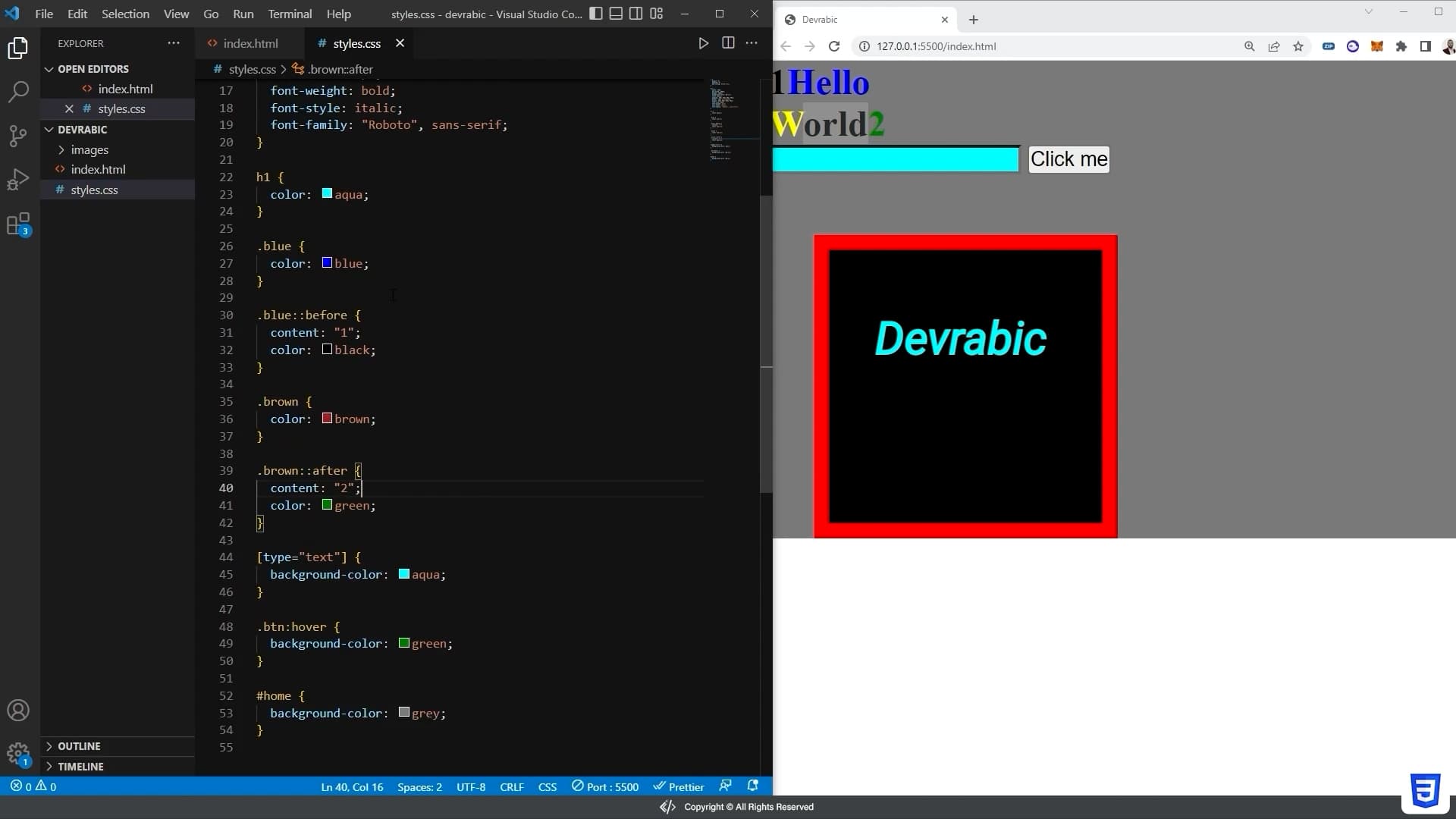Toggle the bottom panel layout icon
This screenshot has height=819, width=1456.
[616, 14]
